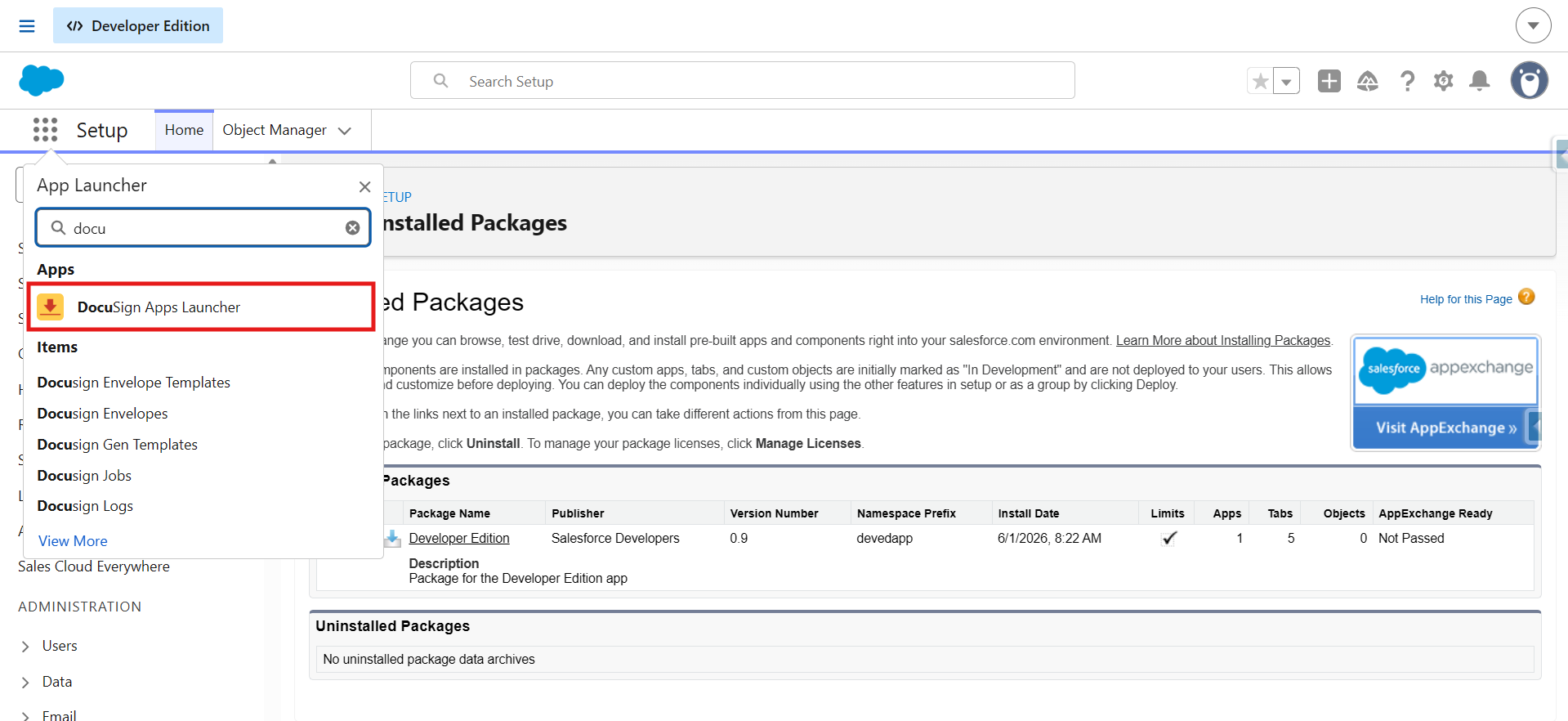Image resolution: width=1568 pixels, height=721 pixels.
Task: Click the DocuSign Apps Launcher icon
Action: 51,307
